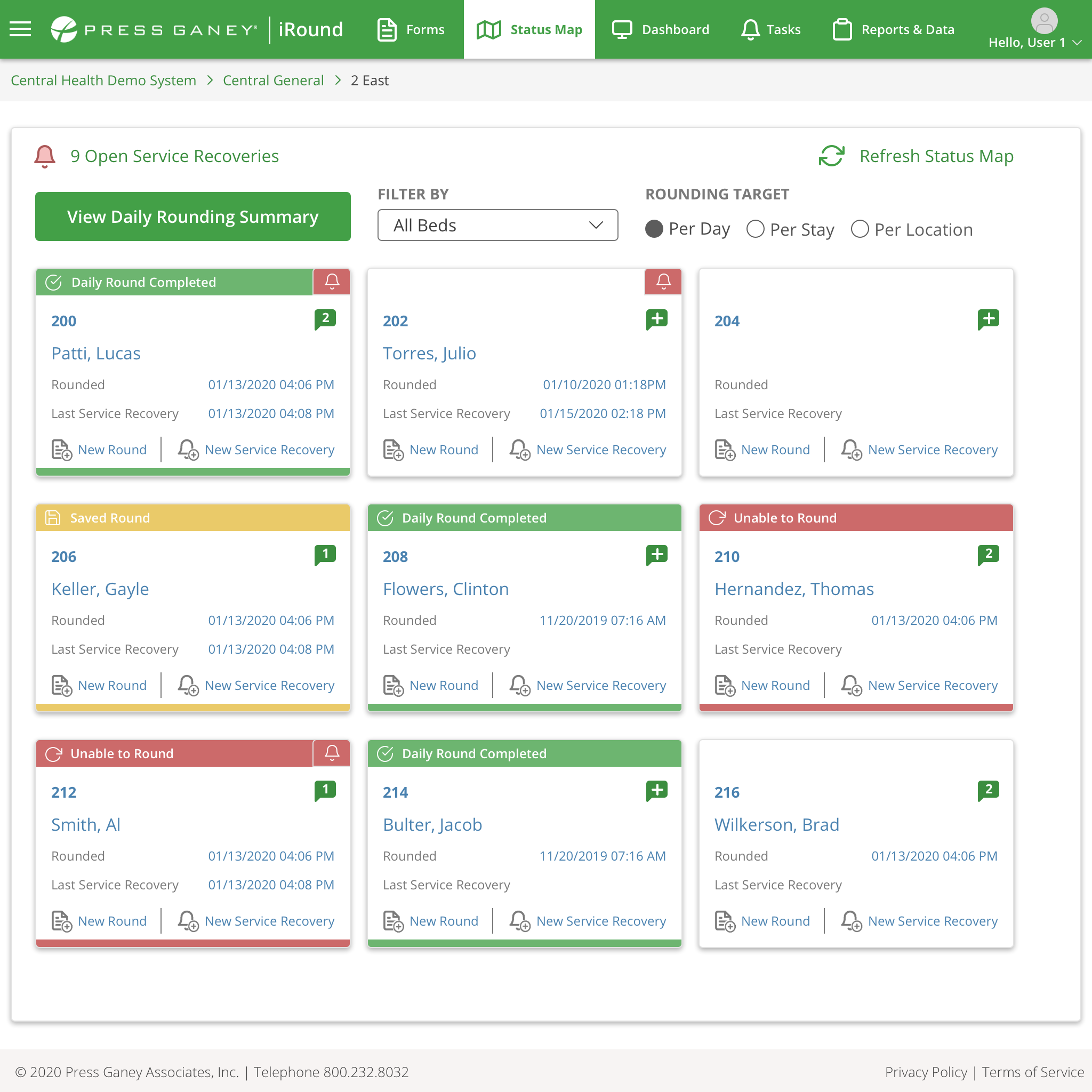Open the hamburger menu icon
The width and height of the screenshot is (1092, 1092).
(x=20, y=29)
